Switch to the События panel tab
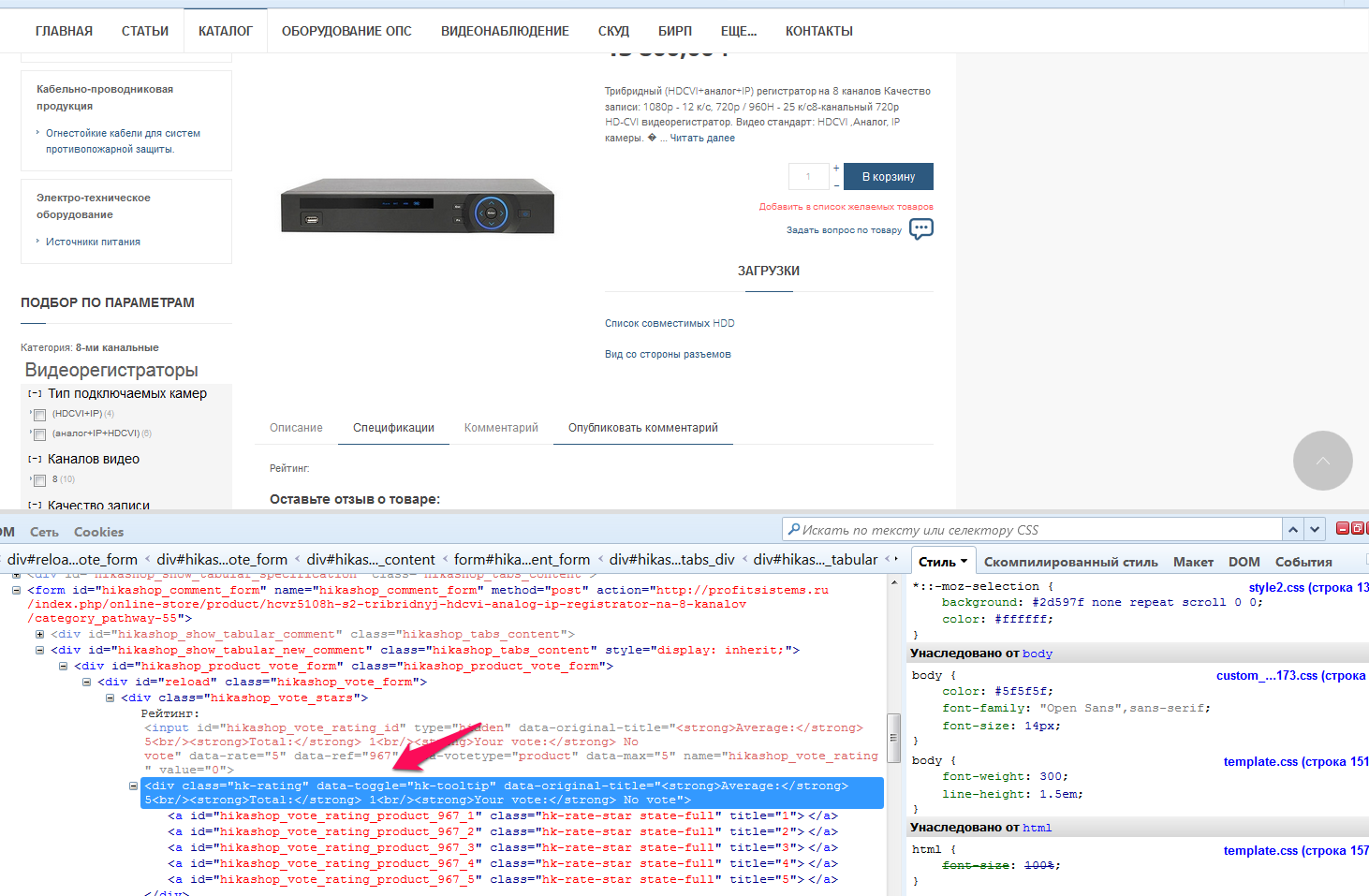Viewport: 1369px width, 896px height. (1303, 562)
